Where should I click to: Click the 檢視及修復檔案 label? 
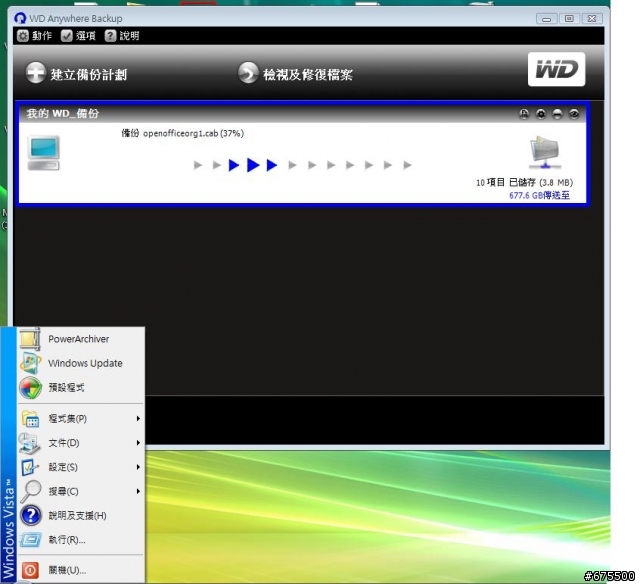308,75
